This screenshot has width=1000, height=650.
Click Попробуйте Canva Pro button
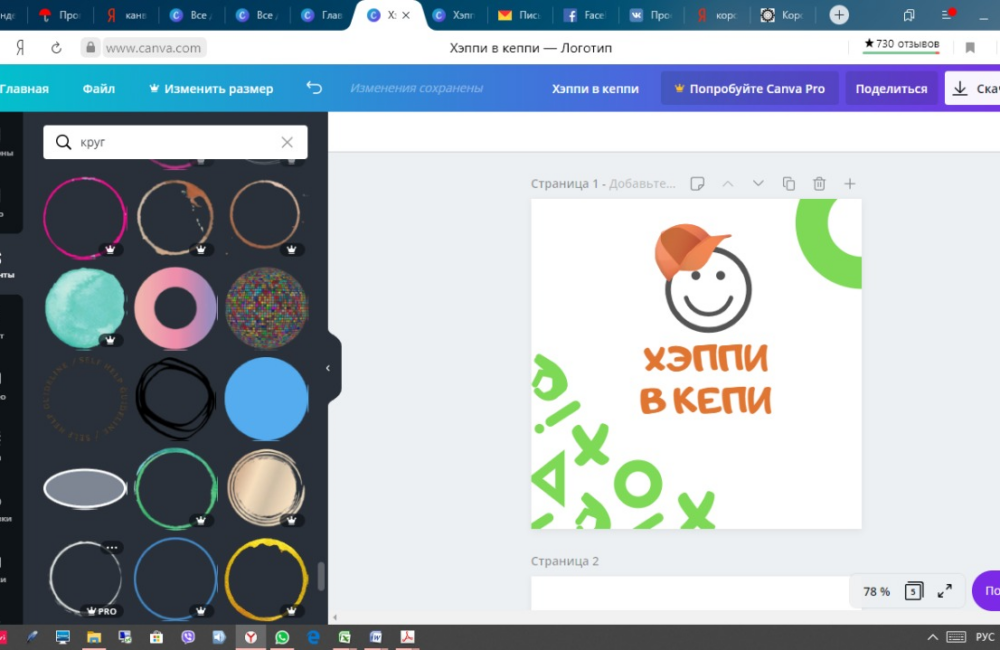point(749,89)
